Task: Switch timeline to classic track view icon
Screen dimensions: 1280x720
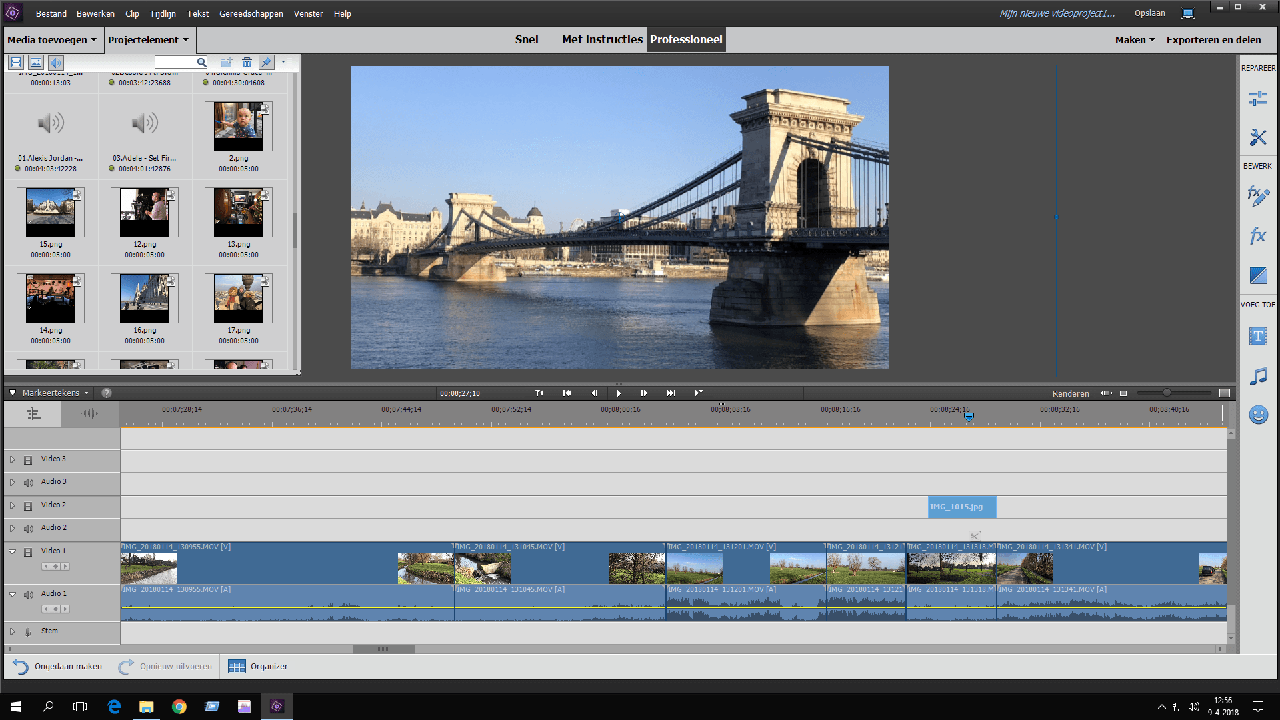Action: 33,413
